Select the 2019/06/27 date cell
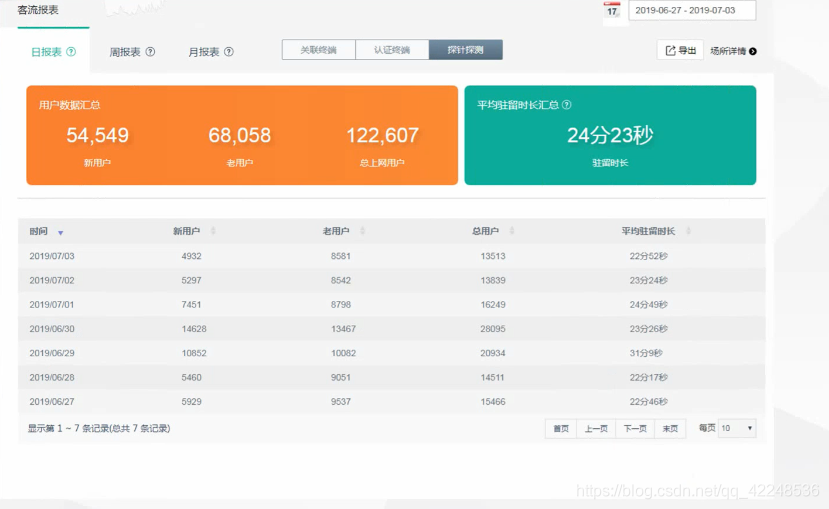This screenshot has height=509, width=829. coord(52,402)
